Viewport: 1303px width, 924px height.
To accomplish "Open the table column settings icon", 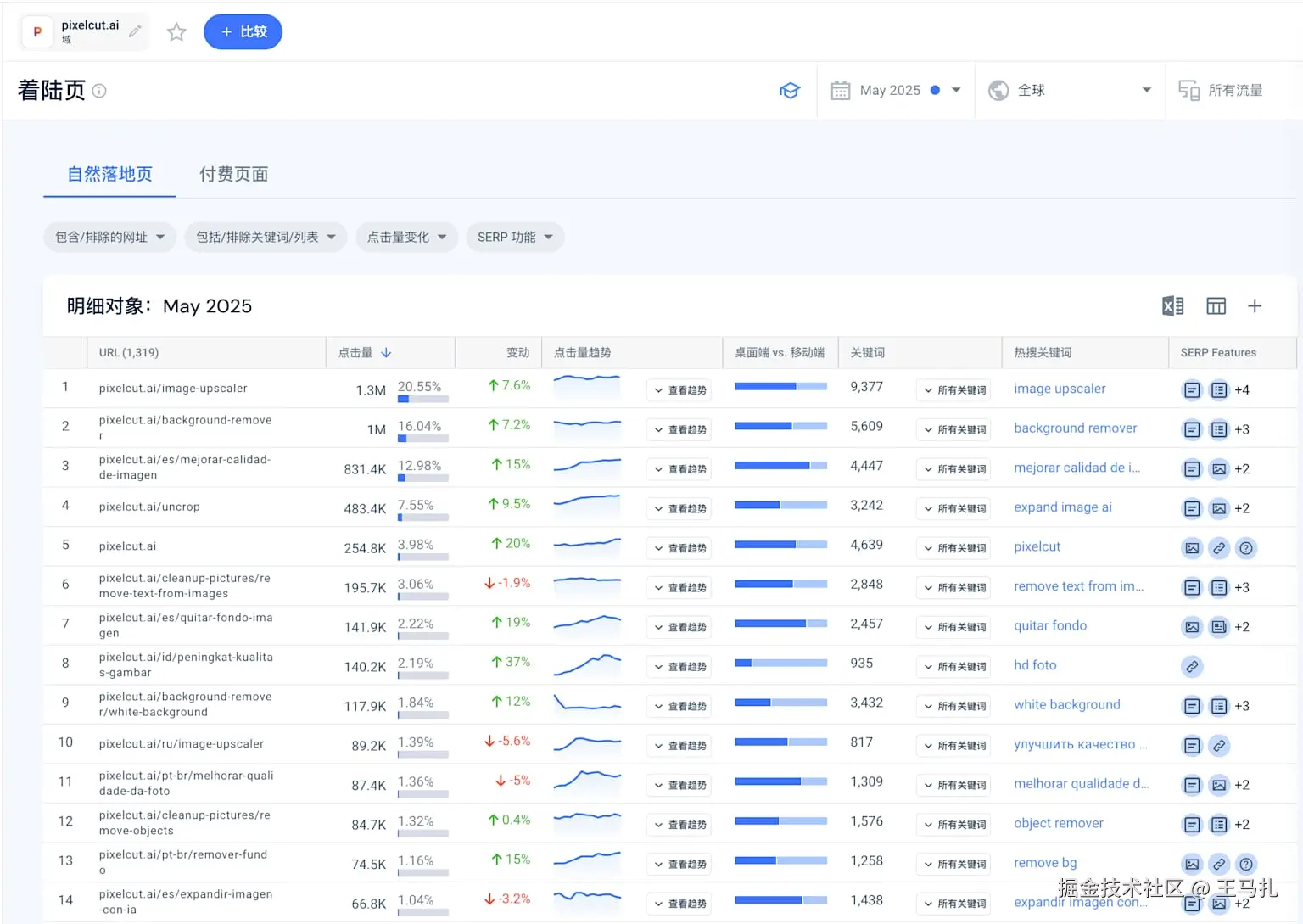I will [x=1216, y=306].
